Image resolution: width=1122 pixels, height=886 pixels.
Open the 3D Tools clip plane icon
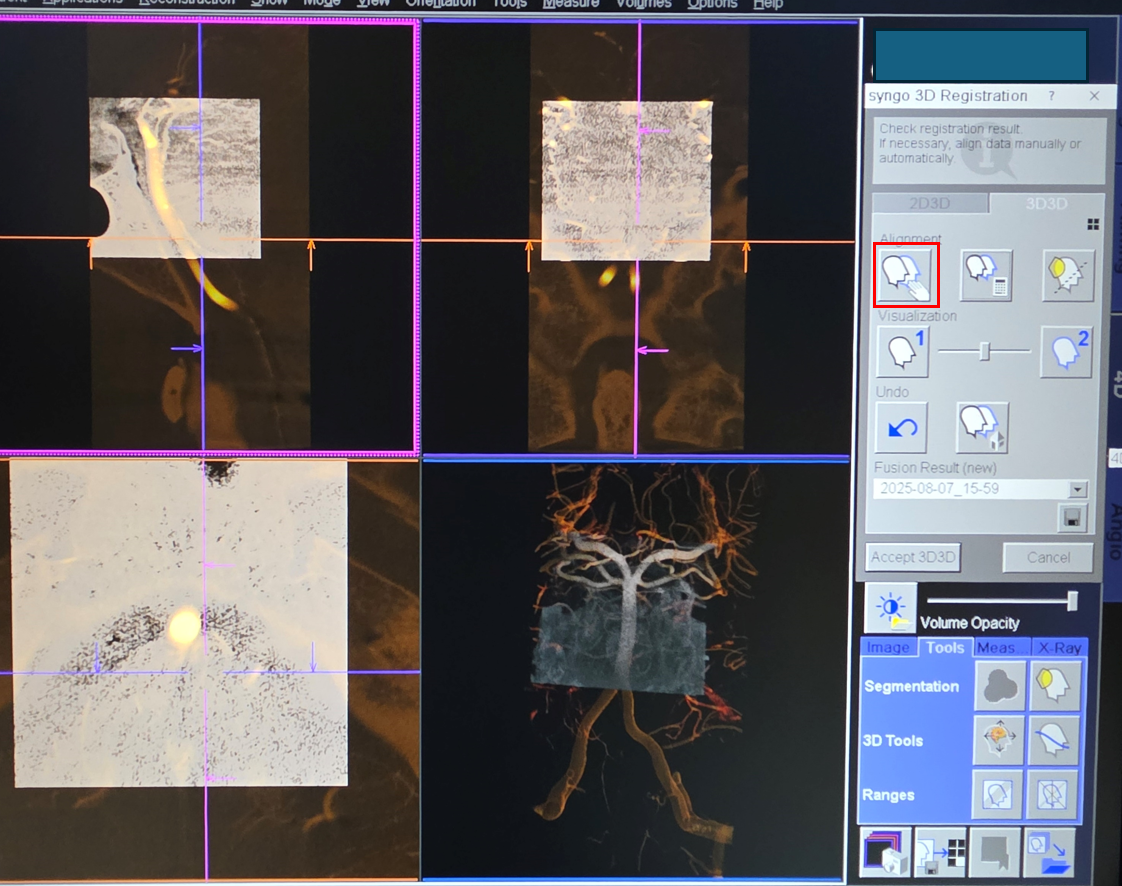[1055, 741]
